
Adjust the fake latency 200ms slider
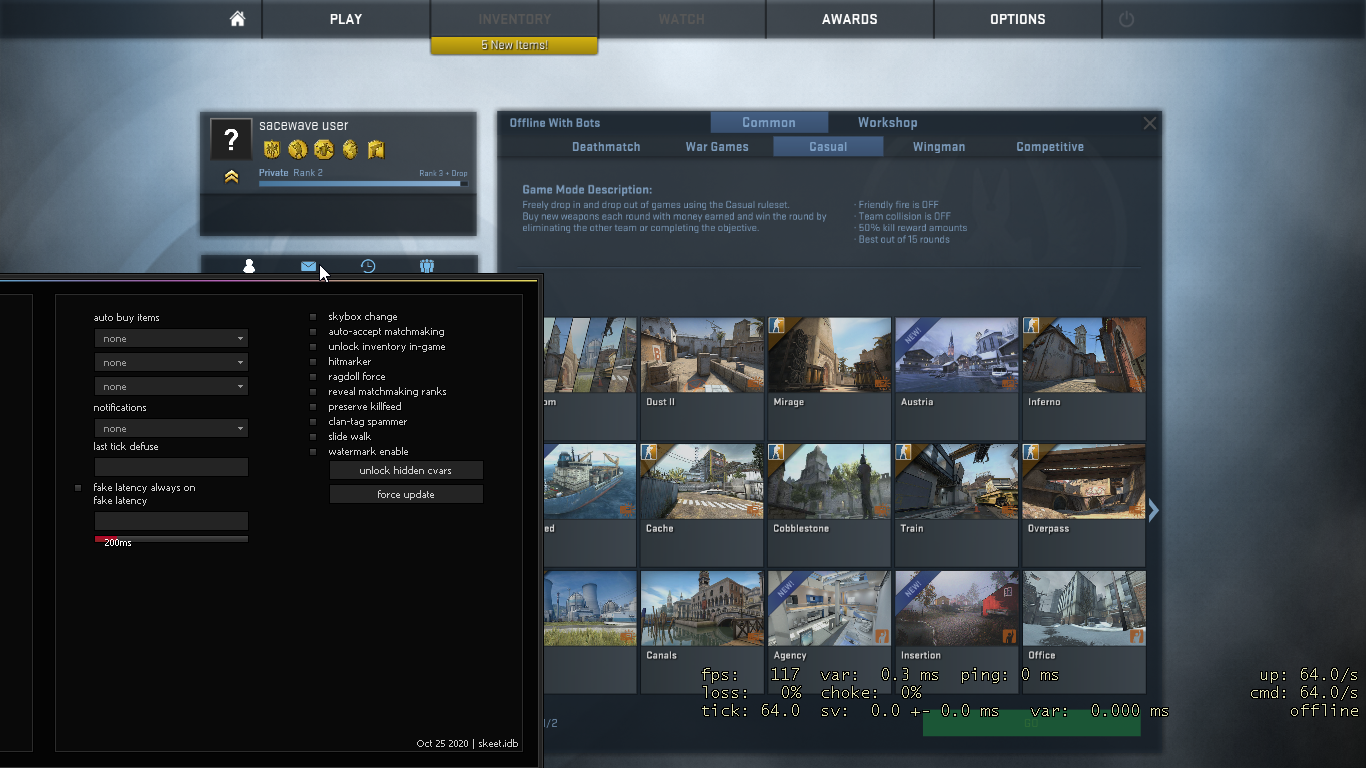pyautogui.click(x=171, y=539)
